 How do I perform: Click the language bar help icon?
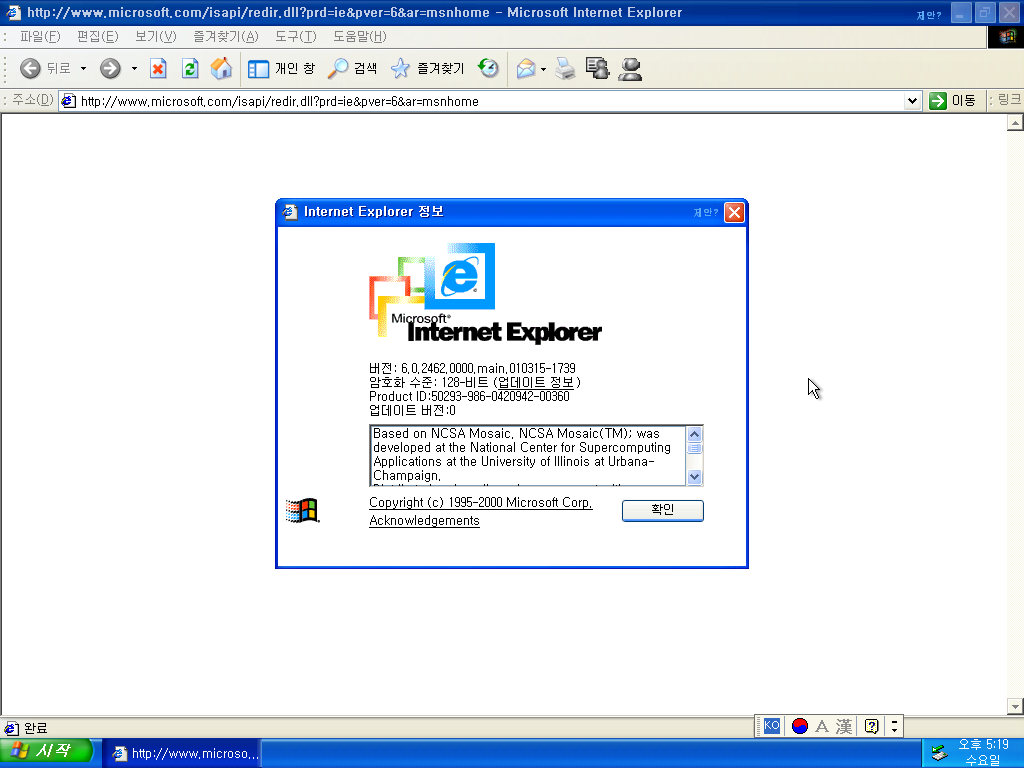click(871, 726)
